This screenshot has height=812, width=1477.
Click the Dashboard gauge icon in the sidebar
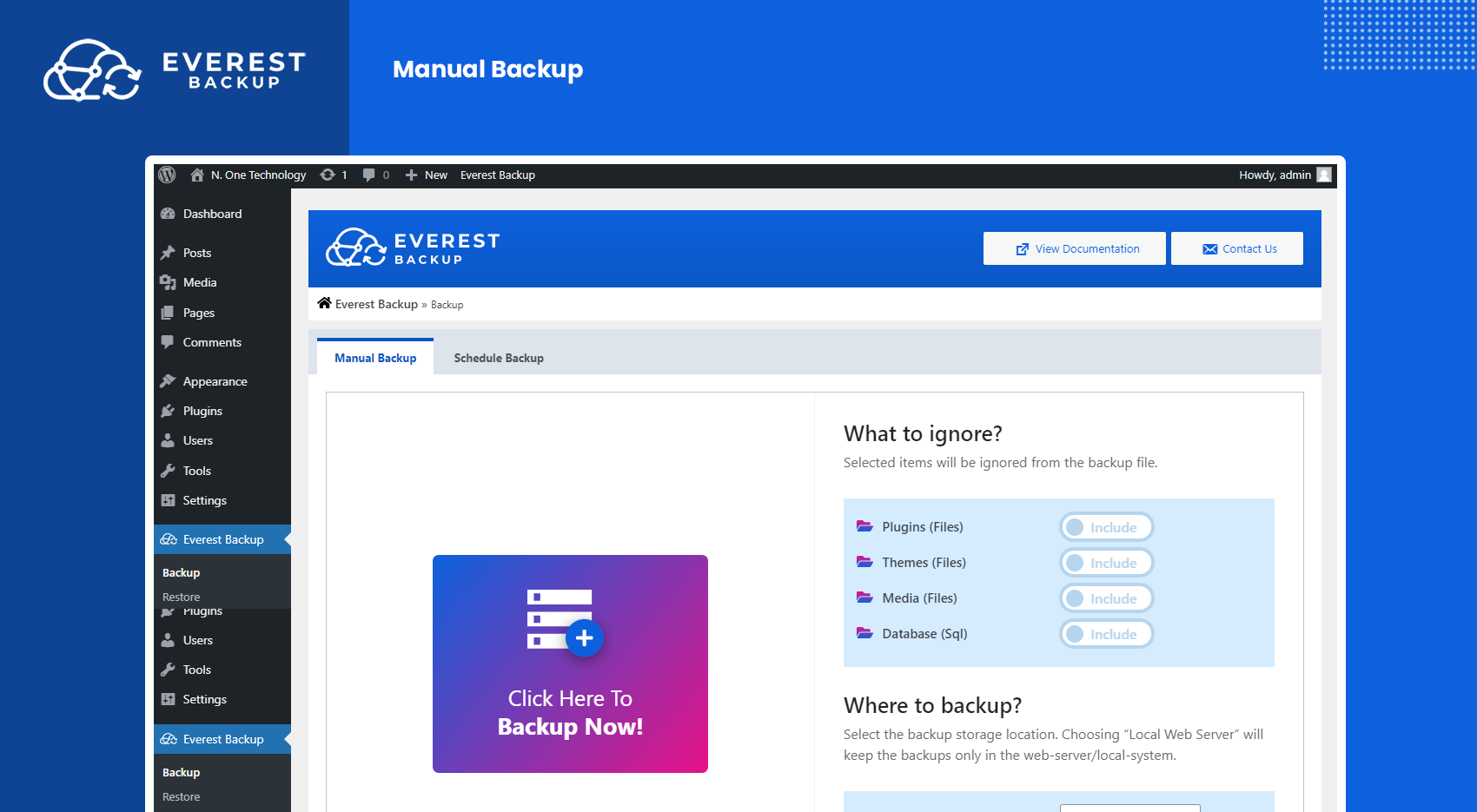point(168,214)
